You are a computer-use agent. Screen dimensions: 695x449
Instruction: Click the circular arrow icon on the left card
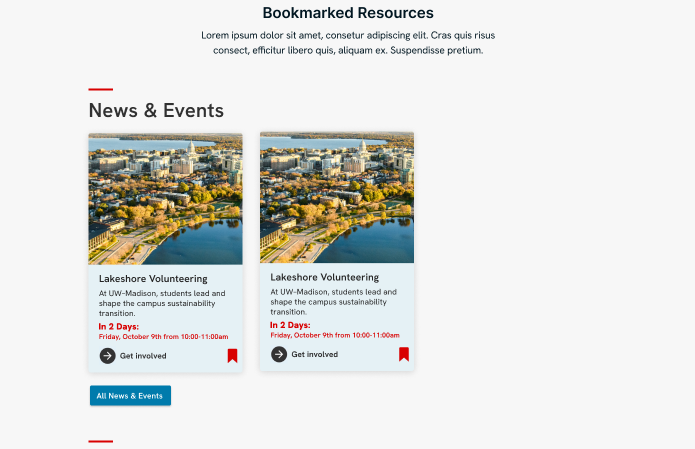click(107, 355)
